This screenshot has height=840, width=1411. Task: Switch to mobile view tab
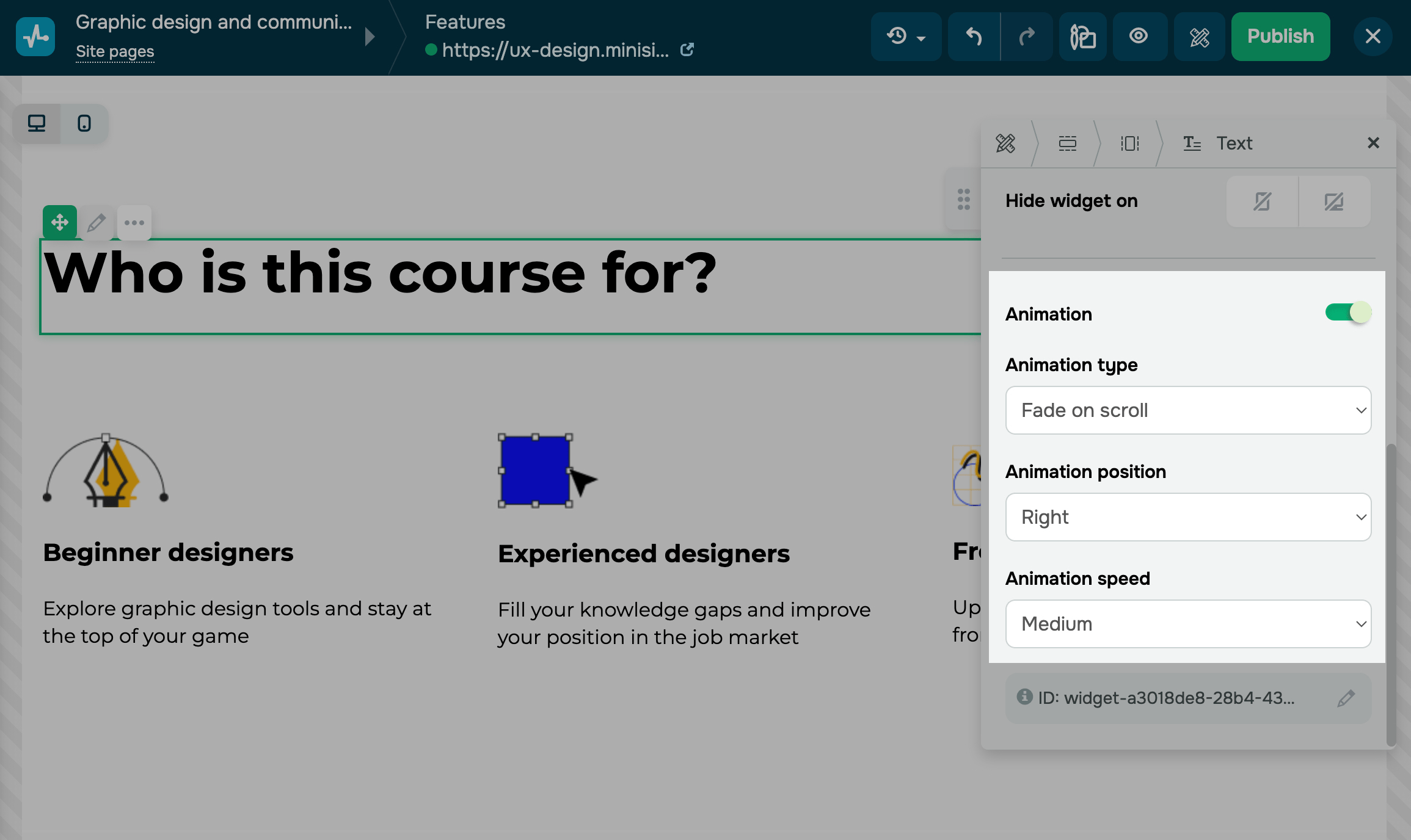(x=84, y=124)
